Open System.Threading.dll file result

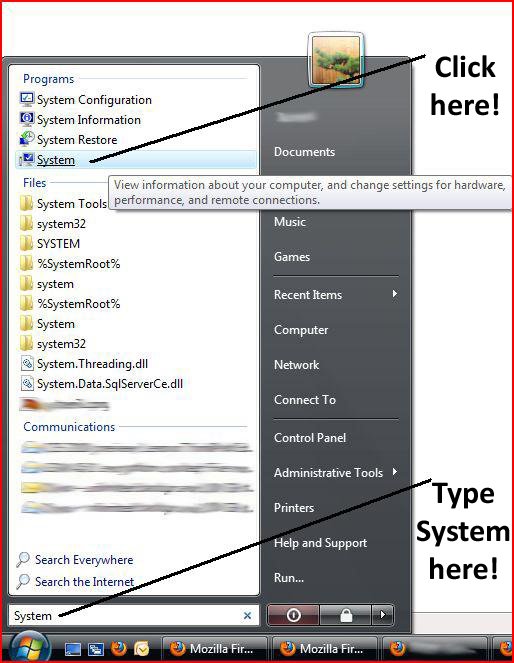pos(84,364)
